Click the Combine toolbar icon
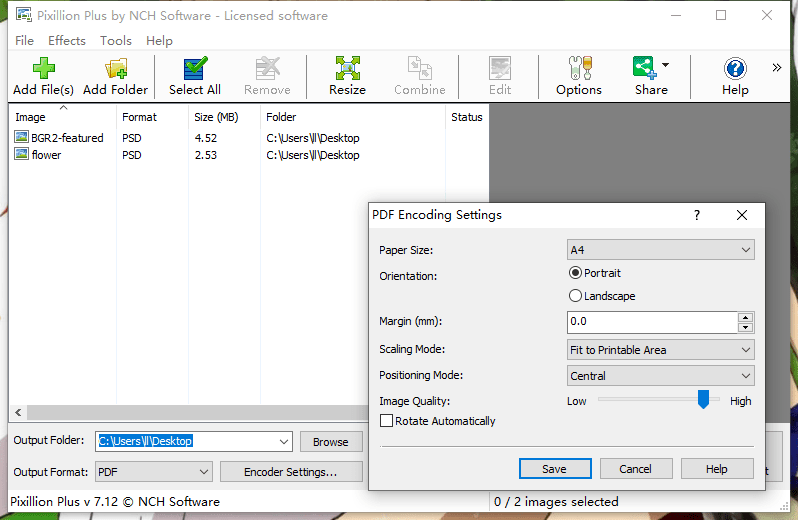 point(420,68)
